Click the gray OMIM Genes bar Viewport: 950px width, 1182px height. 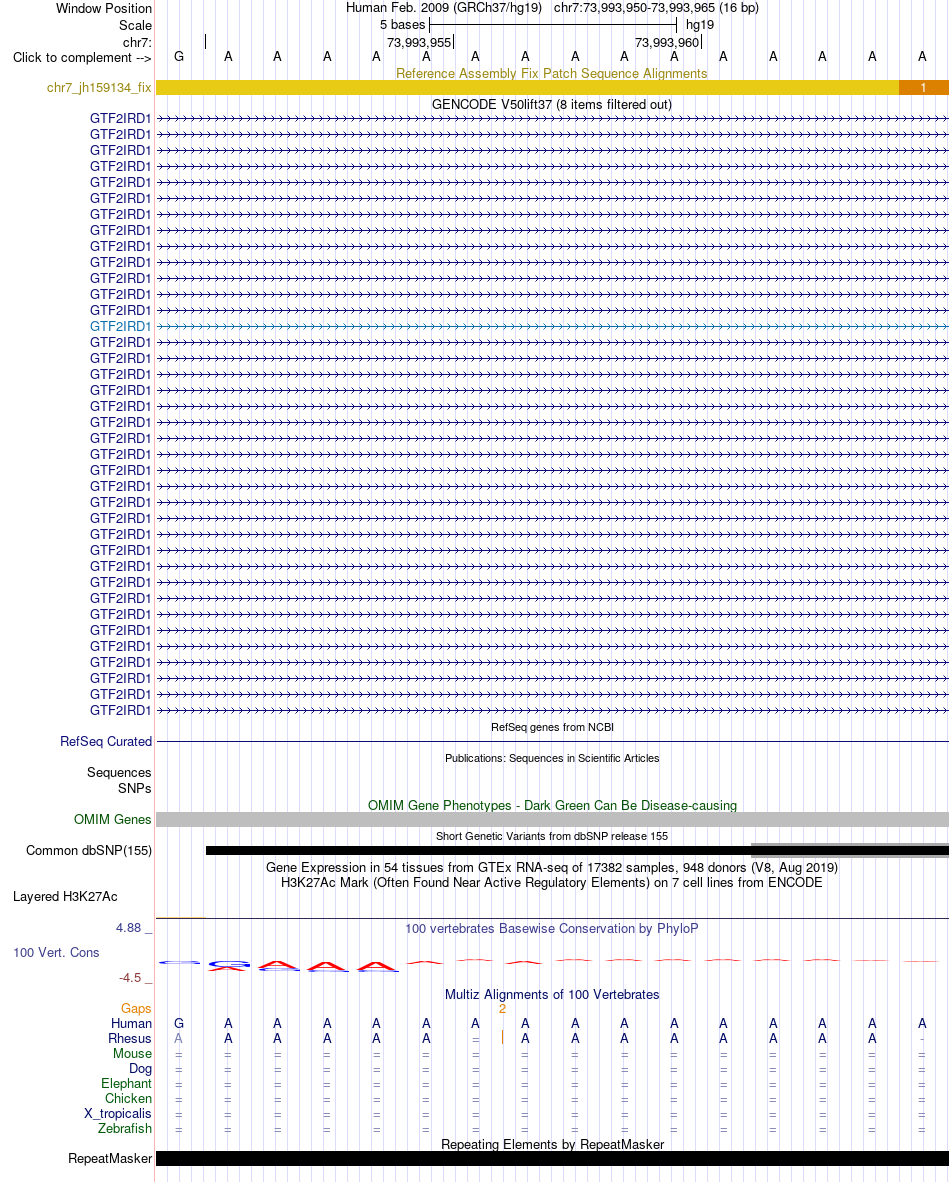tap(552, 819)
